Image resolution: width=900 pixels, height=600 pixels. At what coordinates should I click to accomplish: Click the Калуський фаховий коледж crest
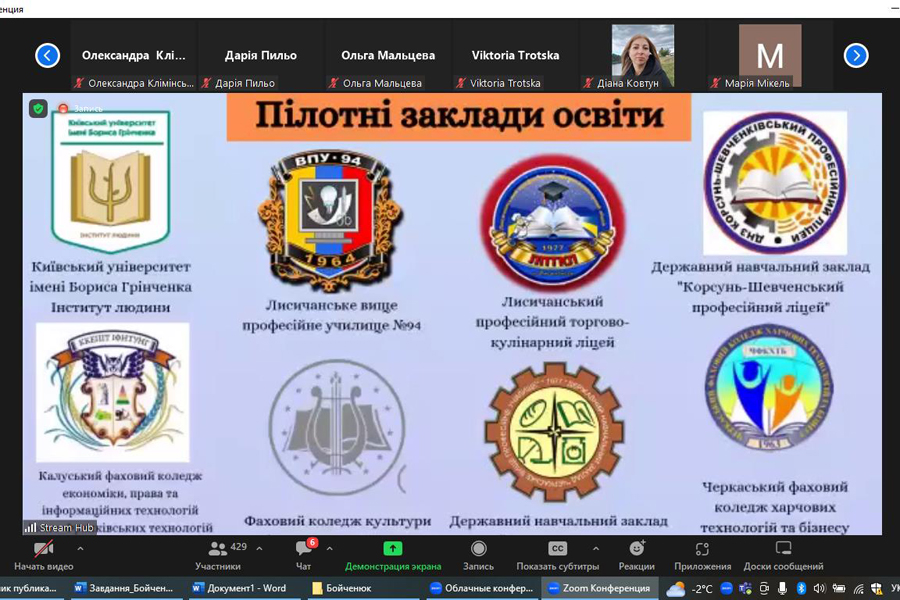[112, 392]
